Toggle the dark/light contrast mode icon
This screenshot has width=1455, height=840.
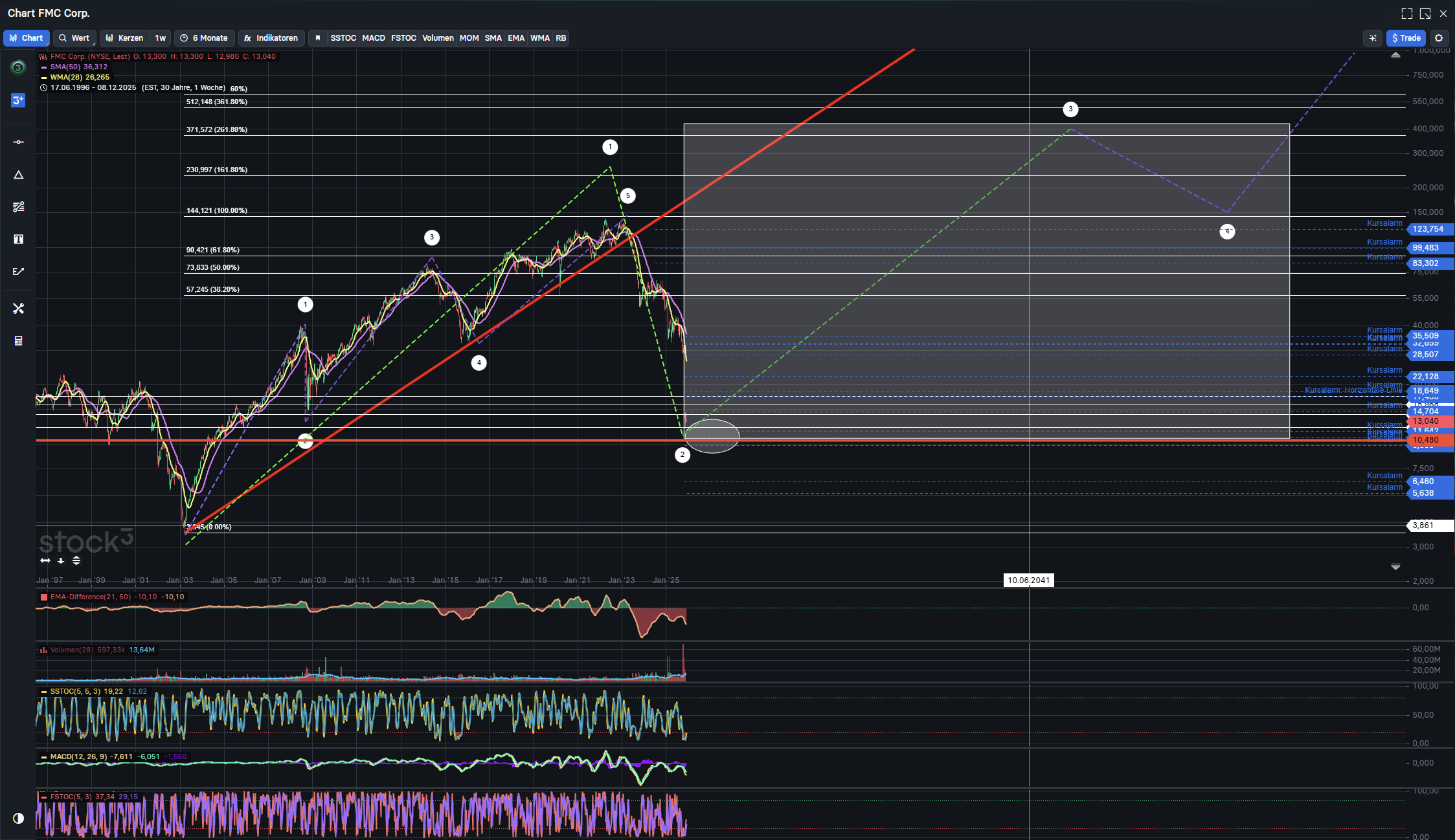[18, 818]
